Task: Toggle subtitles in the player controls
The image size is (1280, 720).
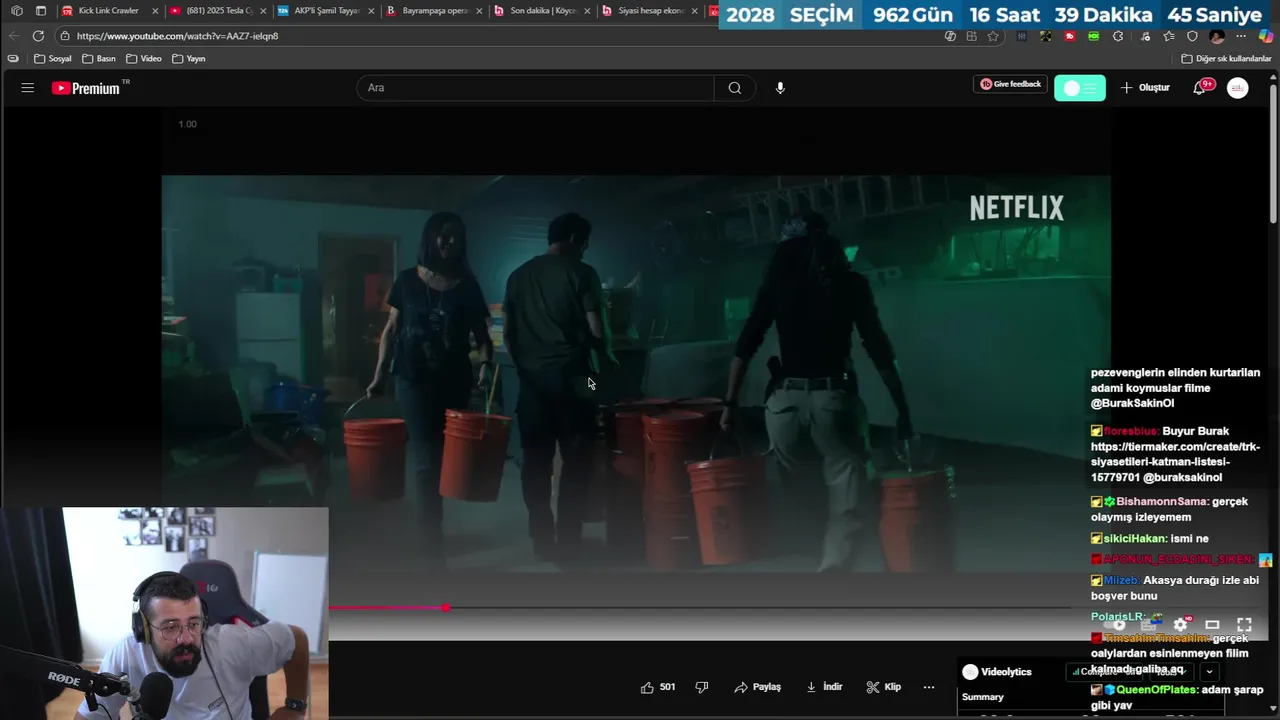Action: tap(1149, 625)
